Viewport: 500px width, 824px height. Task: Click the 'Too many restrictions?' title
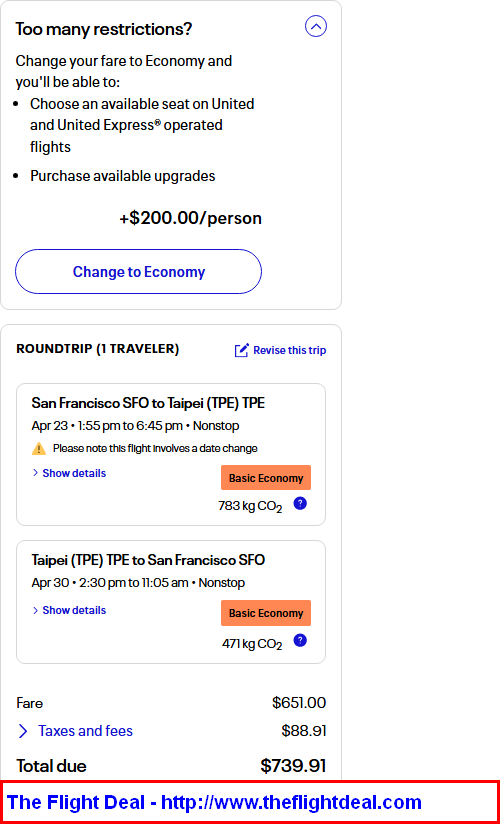click(x=104, y=29)
